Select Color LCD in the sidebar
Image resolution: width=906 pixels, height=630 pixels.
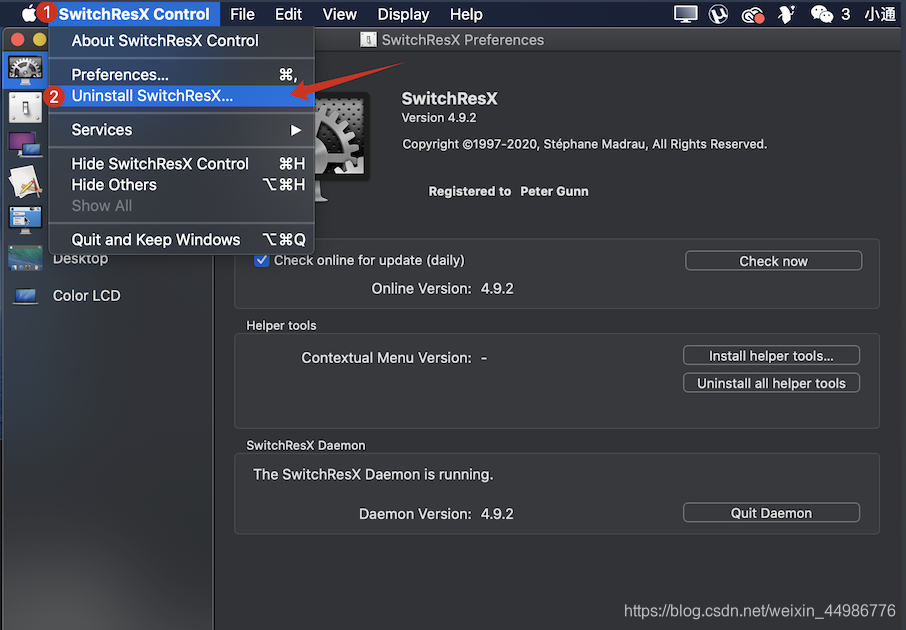(x=87, y=296)
